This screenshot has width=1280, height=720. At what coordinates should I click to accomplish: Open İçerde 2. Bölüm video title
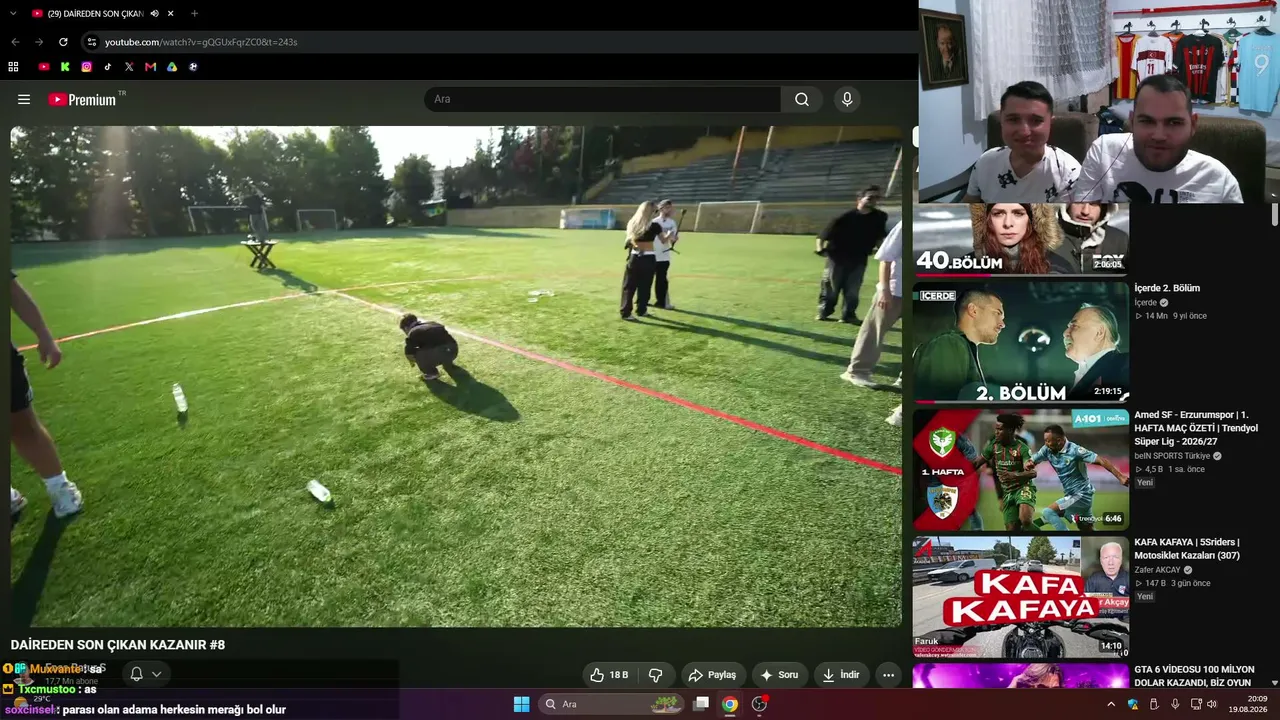(x=1167, y=288)
